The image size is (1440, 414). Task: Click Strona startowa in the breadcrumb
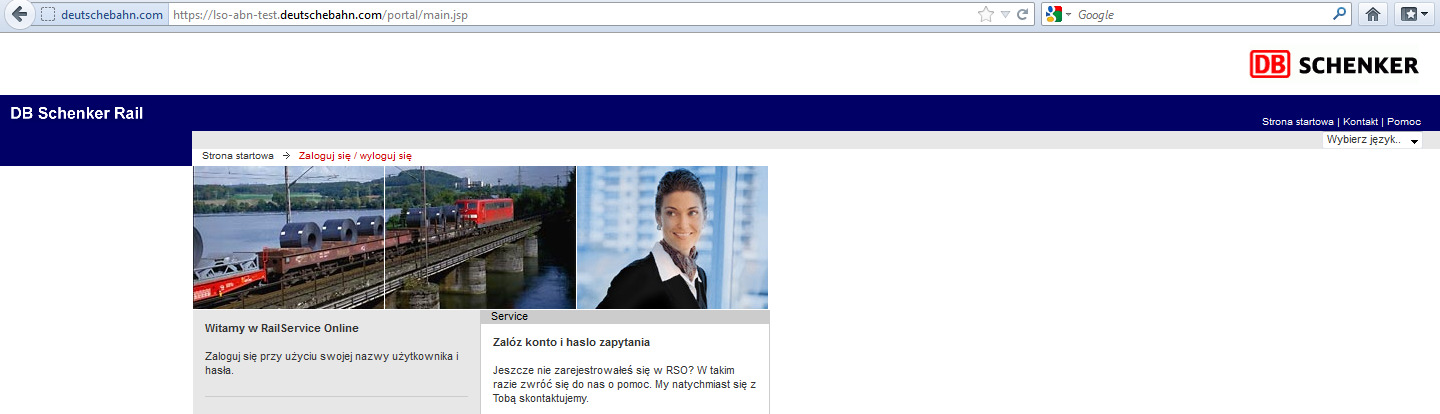(238, 156)
